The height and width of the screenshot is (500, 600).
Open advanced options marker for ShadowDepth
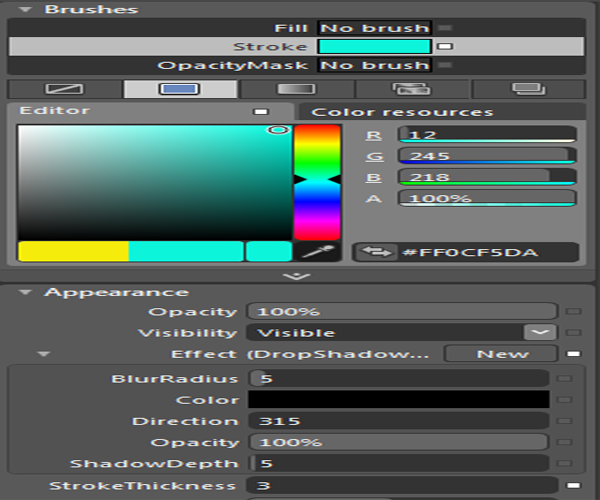(564, 464)
